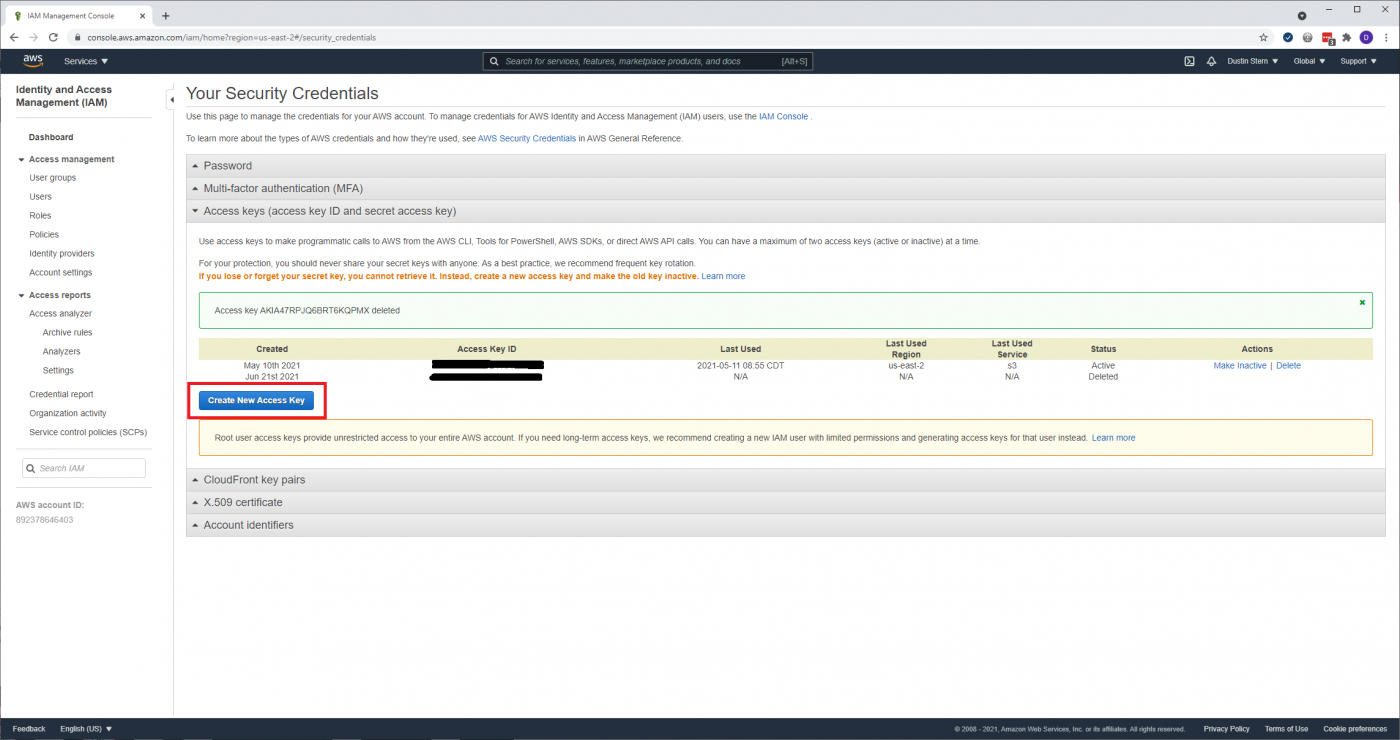Open Account settings in sidebar
The width and height of the screenshot is (1400, 740).
pos(61,273)
